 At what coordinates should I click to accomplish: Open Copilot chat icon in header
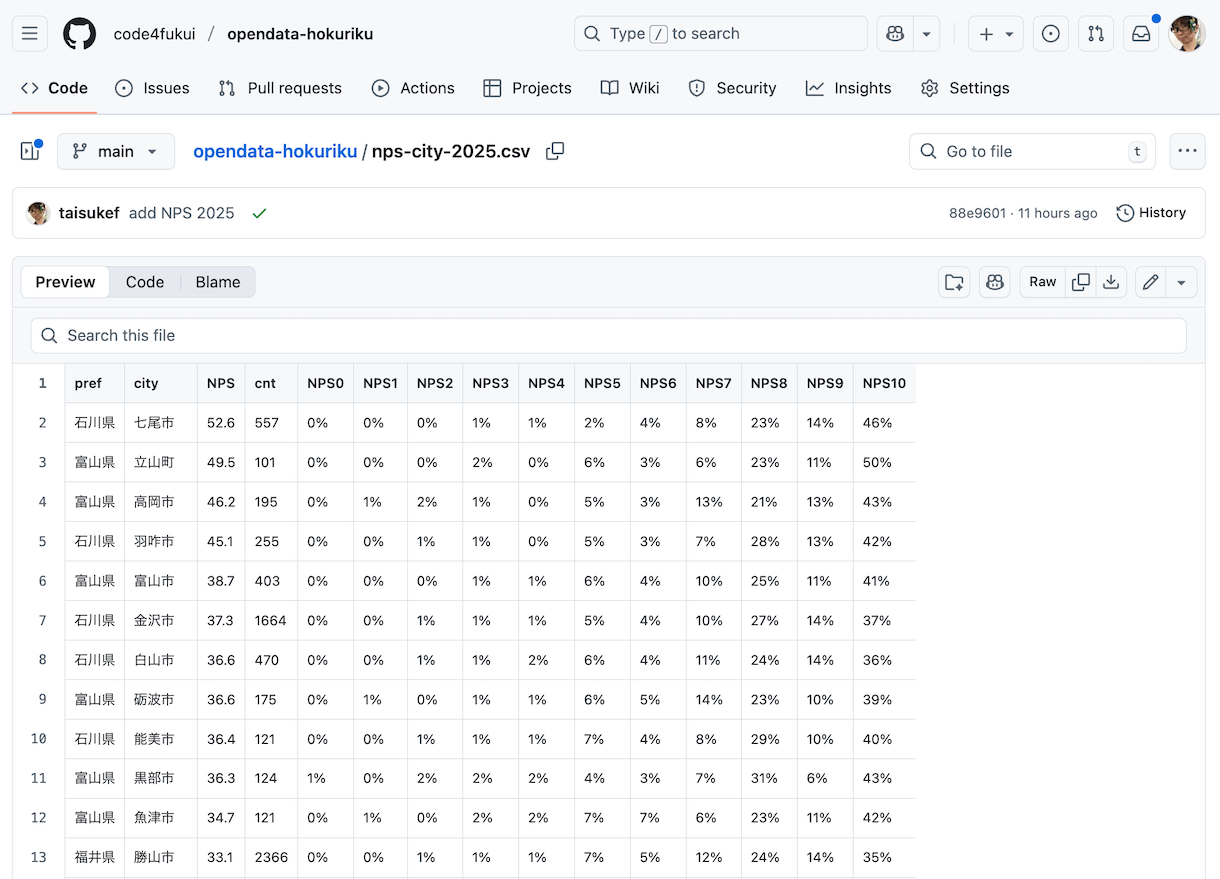[x=895, y=34]
